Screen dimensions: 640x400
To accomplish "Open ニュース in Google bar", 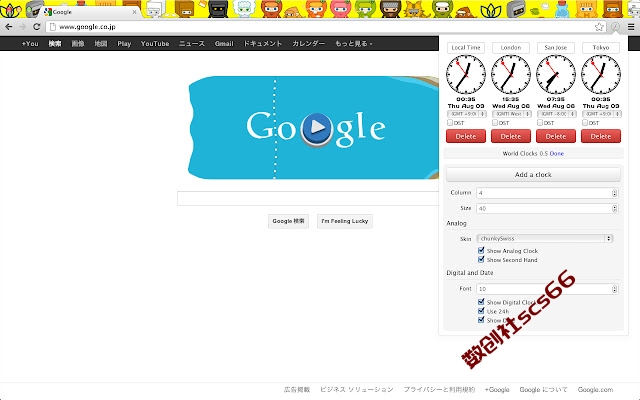I will pos(191,43).
